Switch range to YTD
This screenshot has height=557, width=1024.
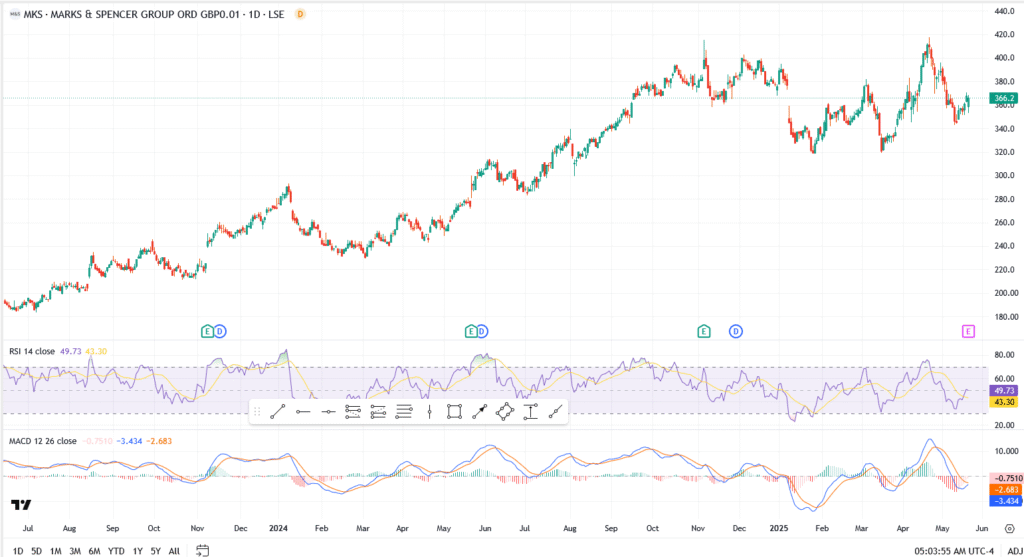pos(116,550)
